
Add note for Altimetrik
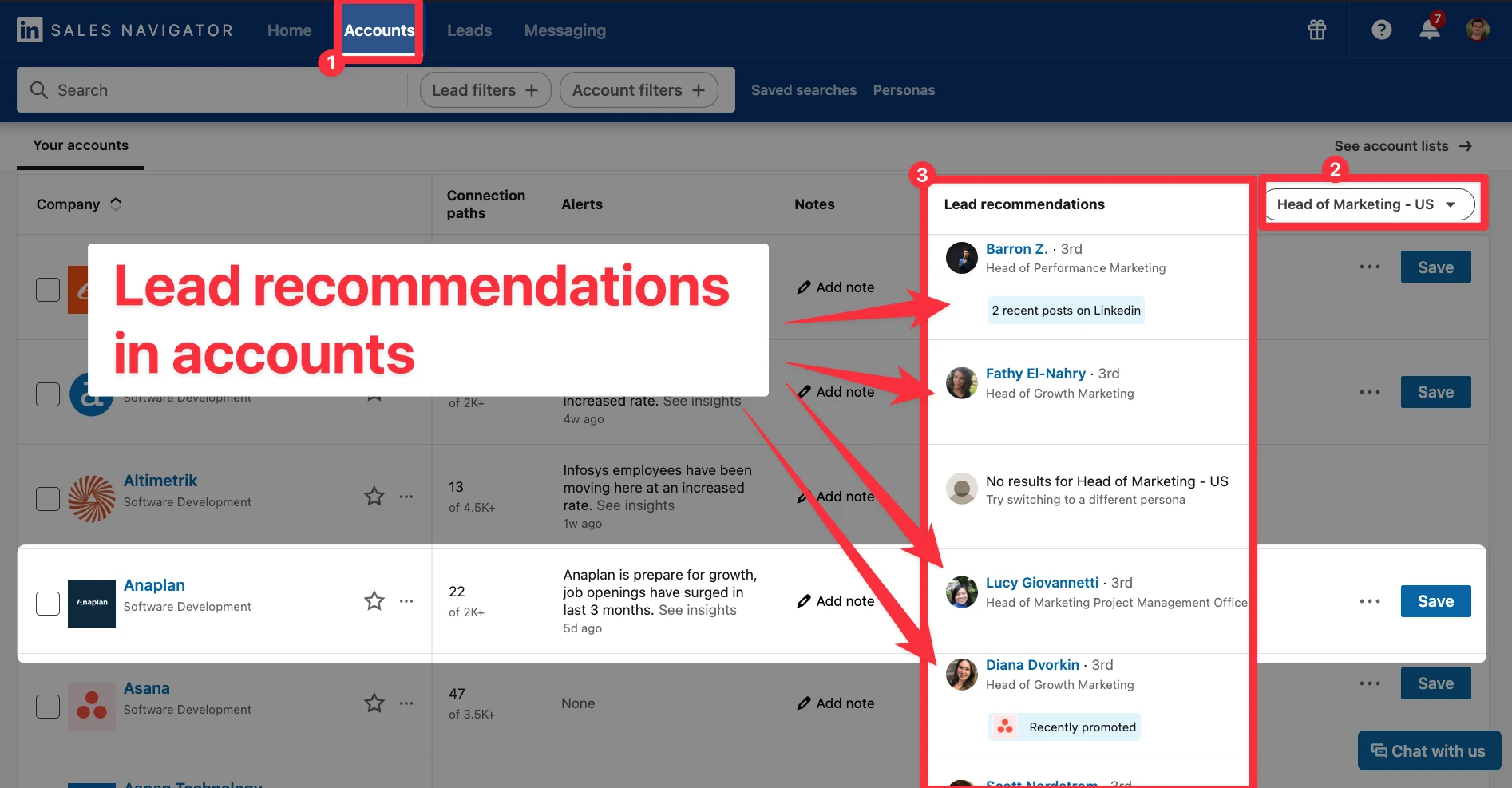(836, 497)
